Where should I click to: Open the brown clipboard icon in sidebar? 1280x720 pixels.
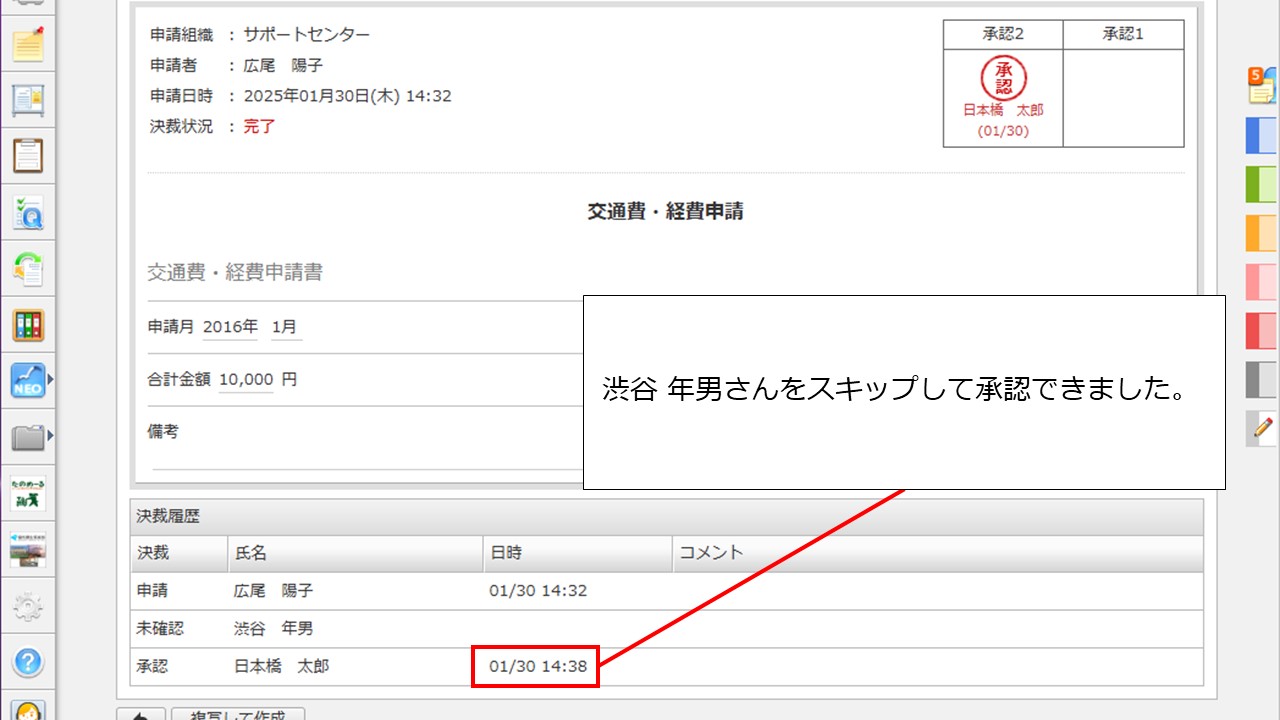pyautogui.click(x=28, y=156)
